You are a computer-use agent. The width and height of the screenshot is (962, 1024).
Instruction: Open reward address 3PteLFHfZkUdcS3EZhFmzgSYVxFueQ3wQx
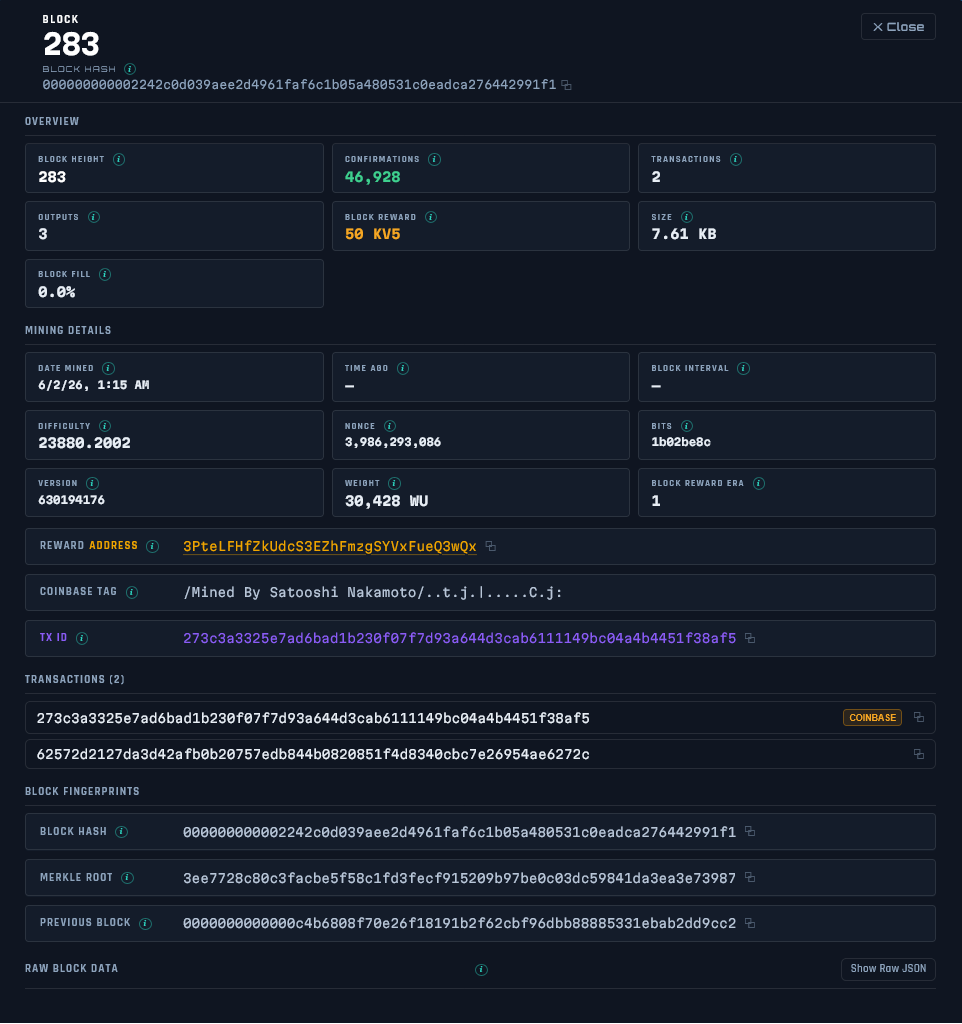[330, 547]
